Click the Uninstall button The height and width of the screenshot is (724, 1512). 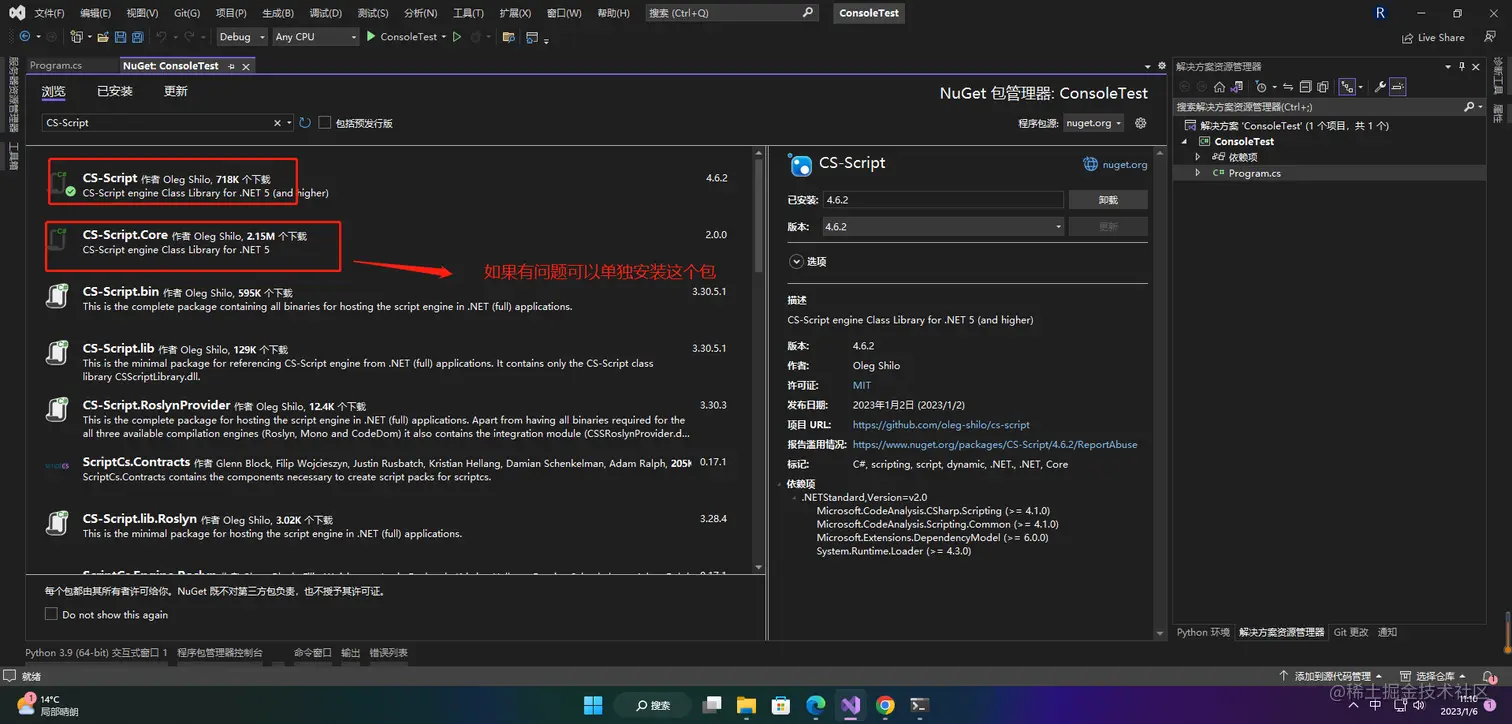[x=1108, y=200]
